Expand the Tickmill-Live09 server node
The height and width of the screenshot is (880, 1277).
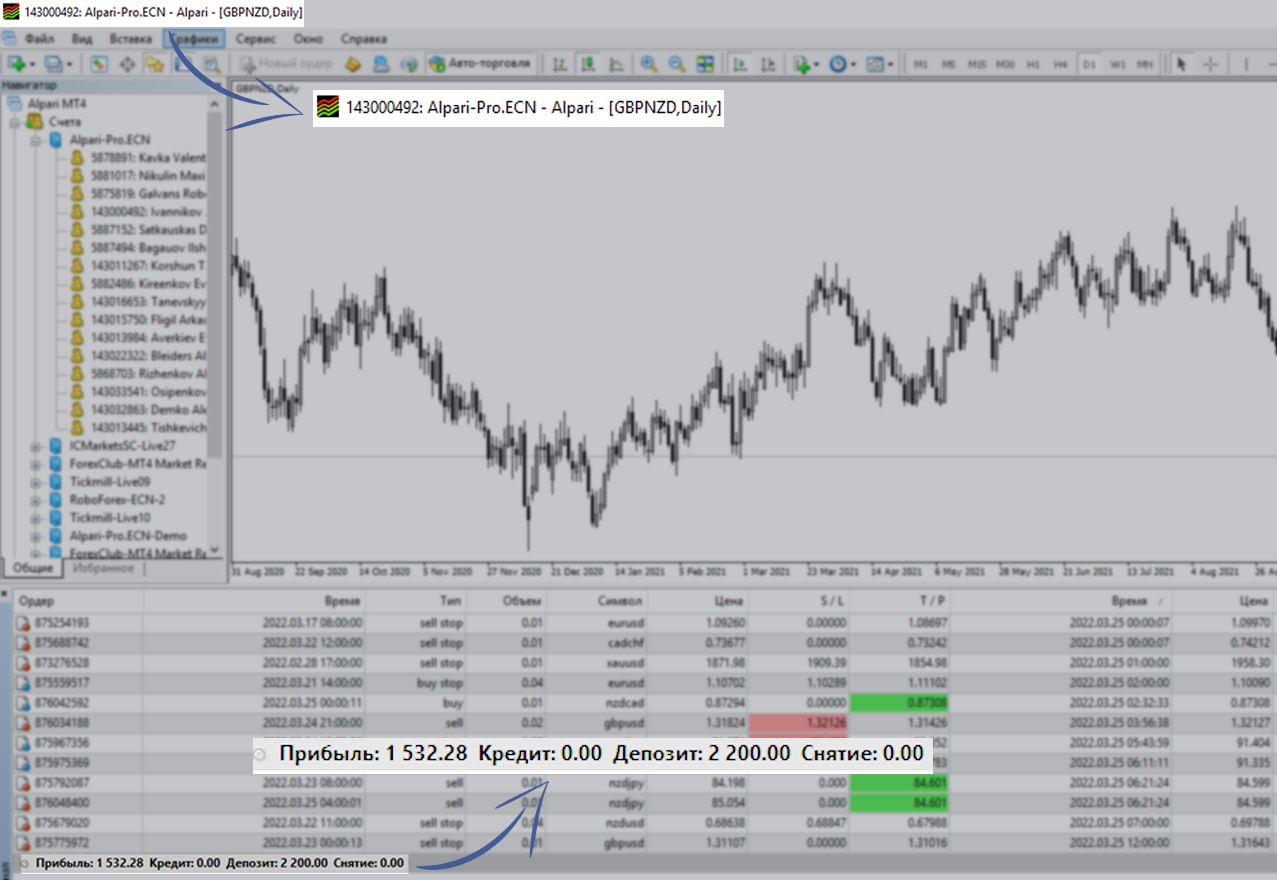(35, 481)
